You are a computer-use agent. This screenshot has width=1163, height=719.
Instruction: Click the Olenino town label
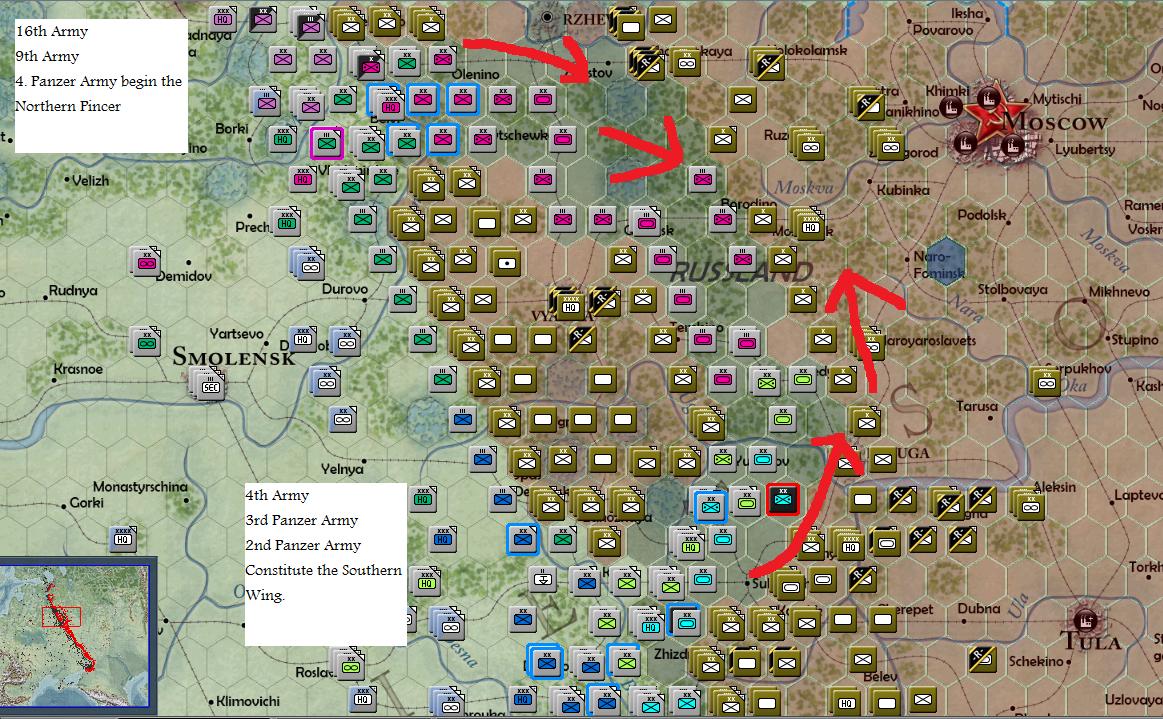tap(475, 74)
